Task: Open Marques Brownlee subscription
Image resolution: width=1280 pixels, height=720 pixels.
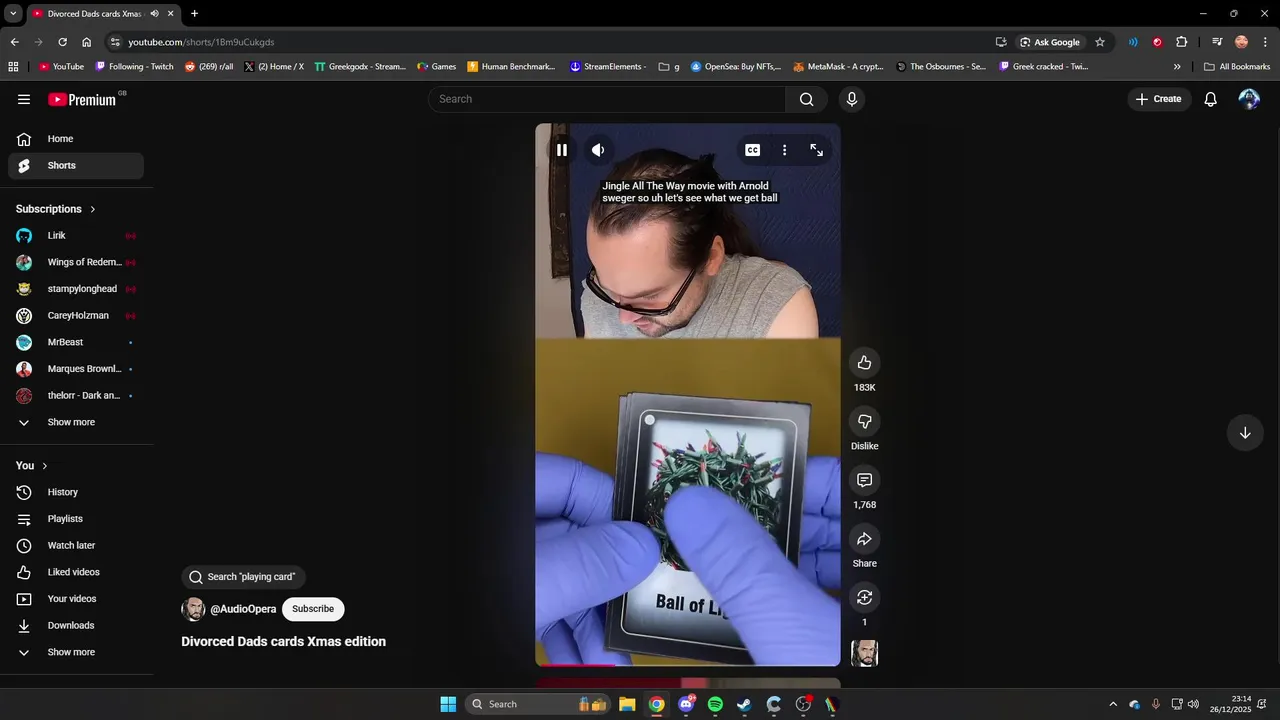Action: (76, 369)
